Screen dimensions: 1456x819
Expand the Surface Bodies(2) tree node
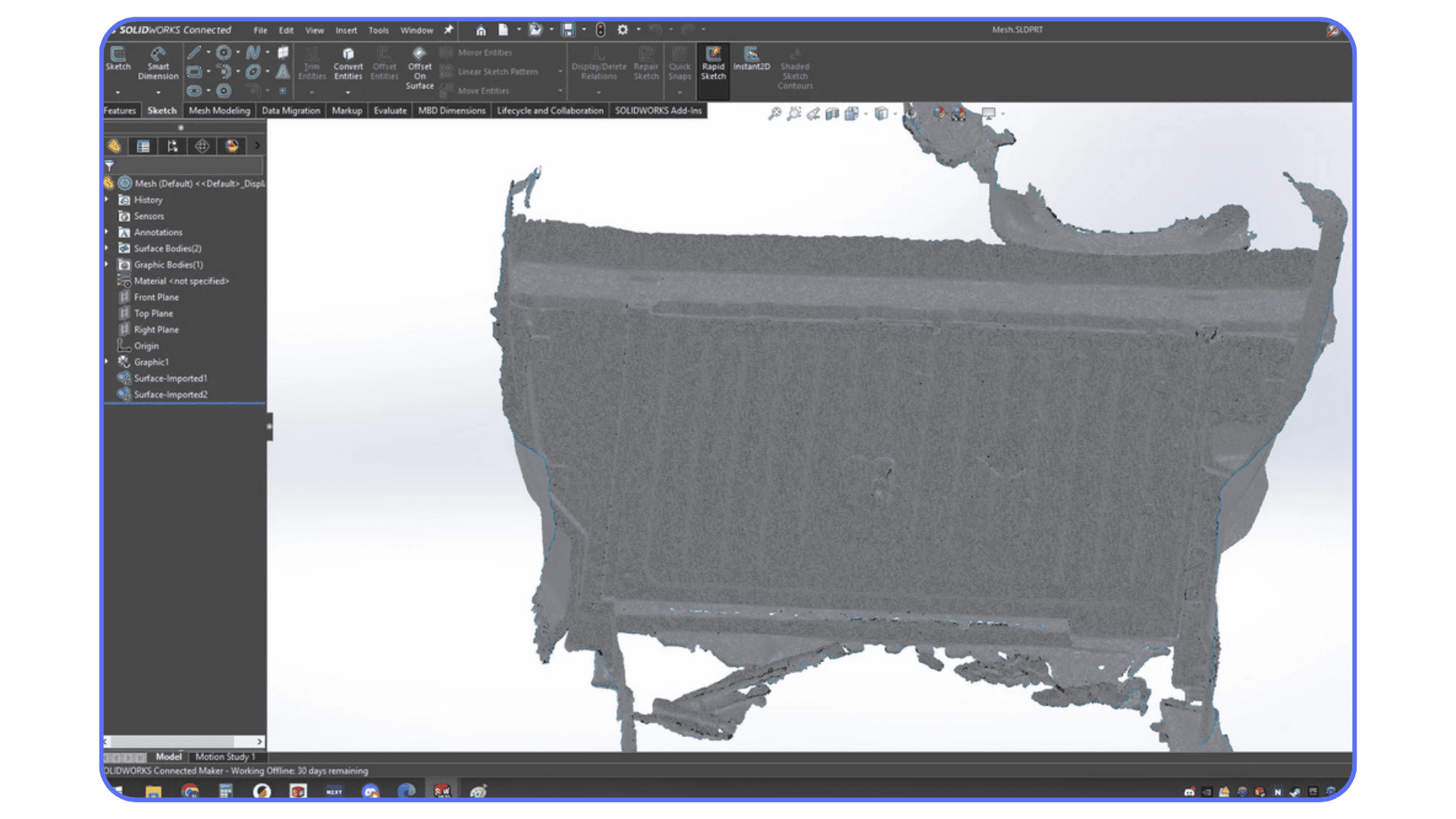107,248
